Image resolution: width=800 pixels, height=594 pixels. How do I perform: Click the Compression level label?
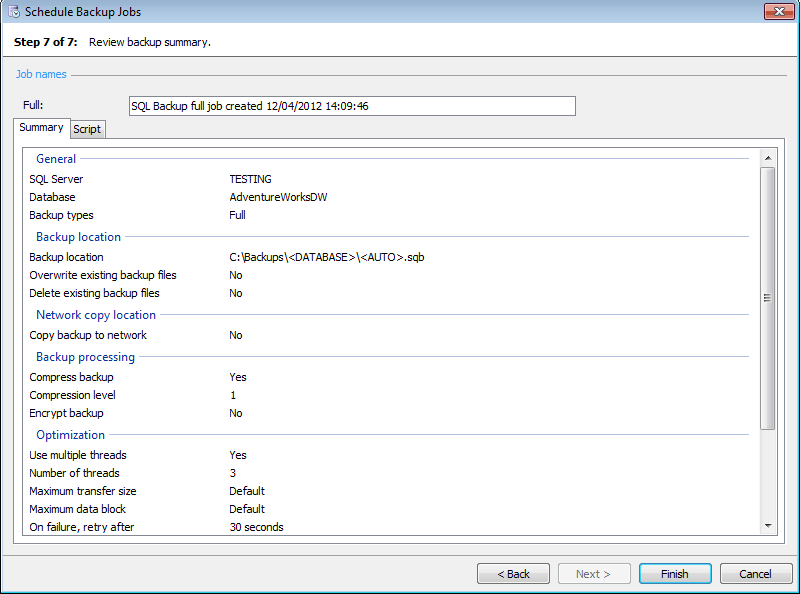(x=73, y=395)
